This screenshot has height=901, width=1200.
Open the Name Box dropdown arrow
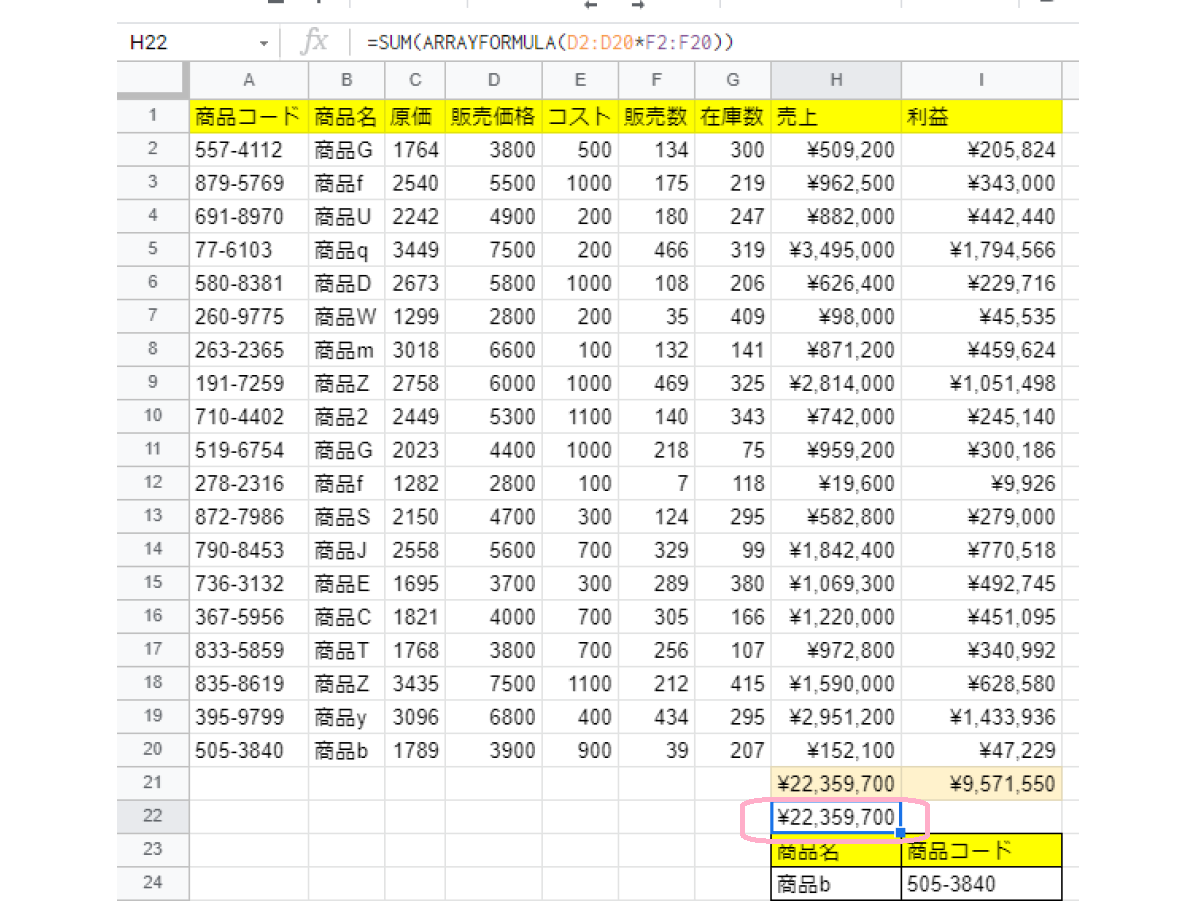click(x=264, y=43)
